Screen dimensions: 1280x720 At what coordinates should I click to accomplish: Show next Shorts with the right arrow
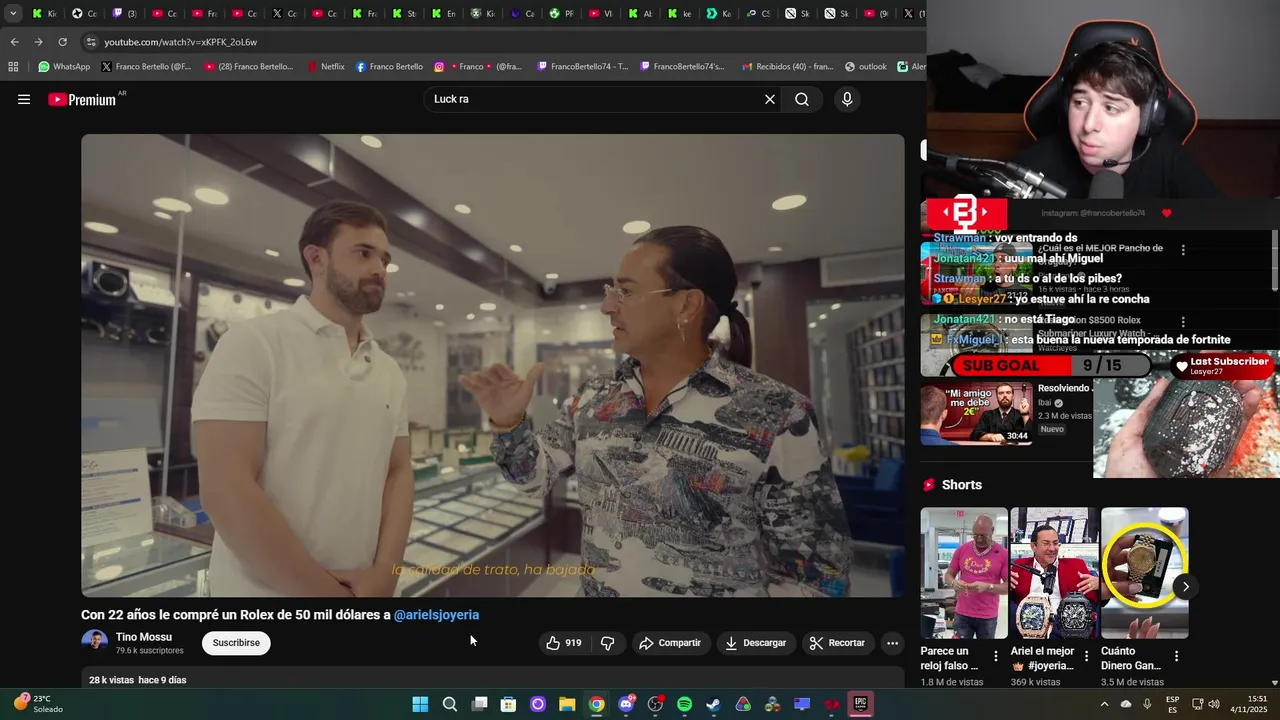[x=1185, y=587]
